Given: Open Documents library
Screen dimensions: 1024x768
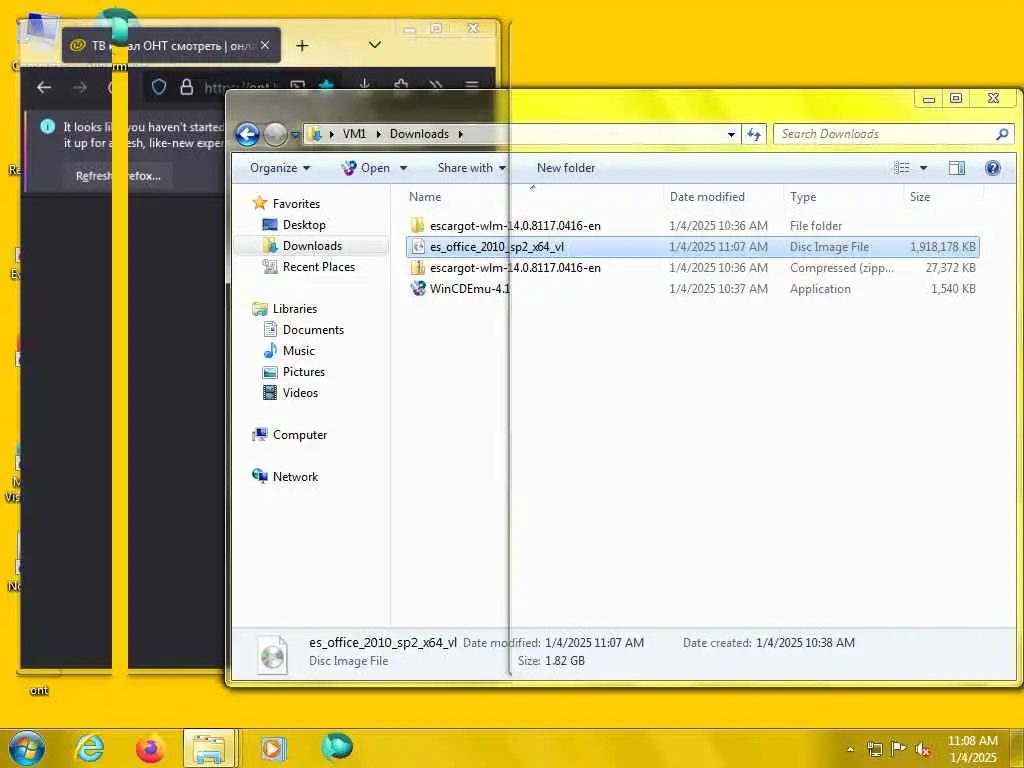Looking at the screenshot, I should [313, 330].
